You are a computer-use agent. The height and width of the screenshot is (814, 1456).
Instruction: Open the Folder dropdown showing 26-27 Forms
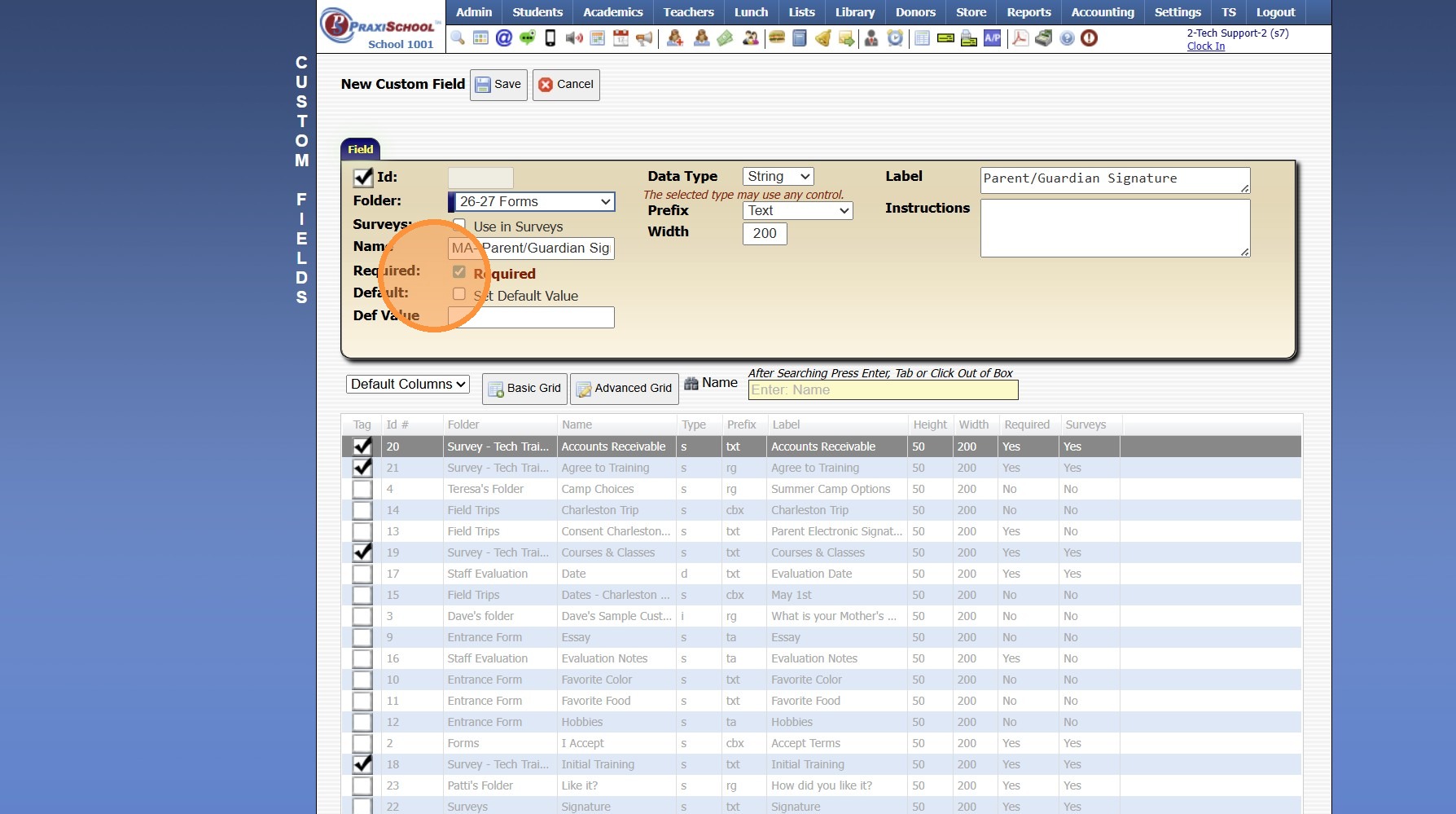coord(533,202)
